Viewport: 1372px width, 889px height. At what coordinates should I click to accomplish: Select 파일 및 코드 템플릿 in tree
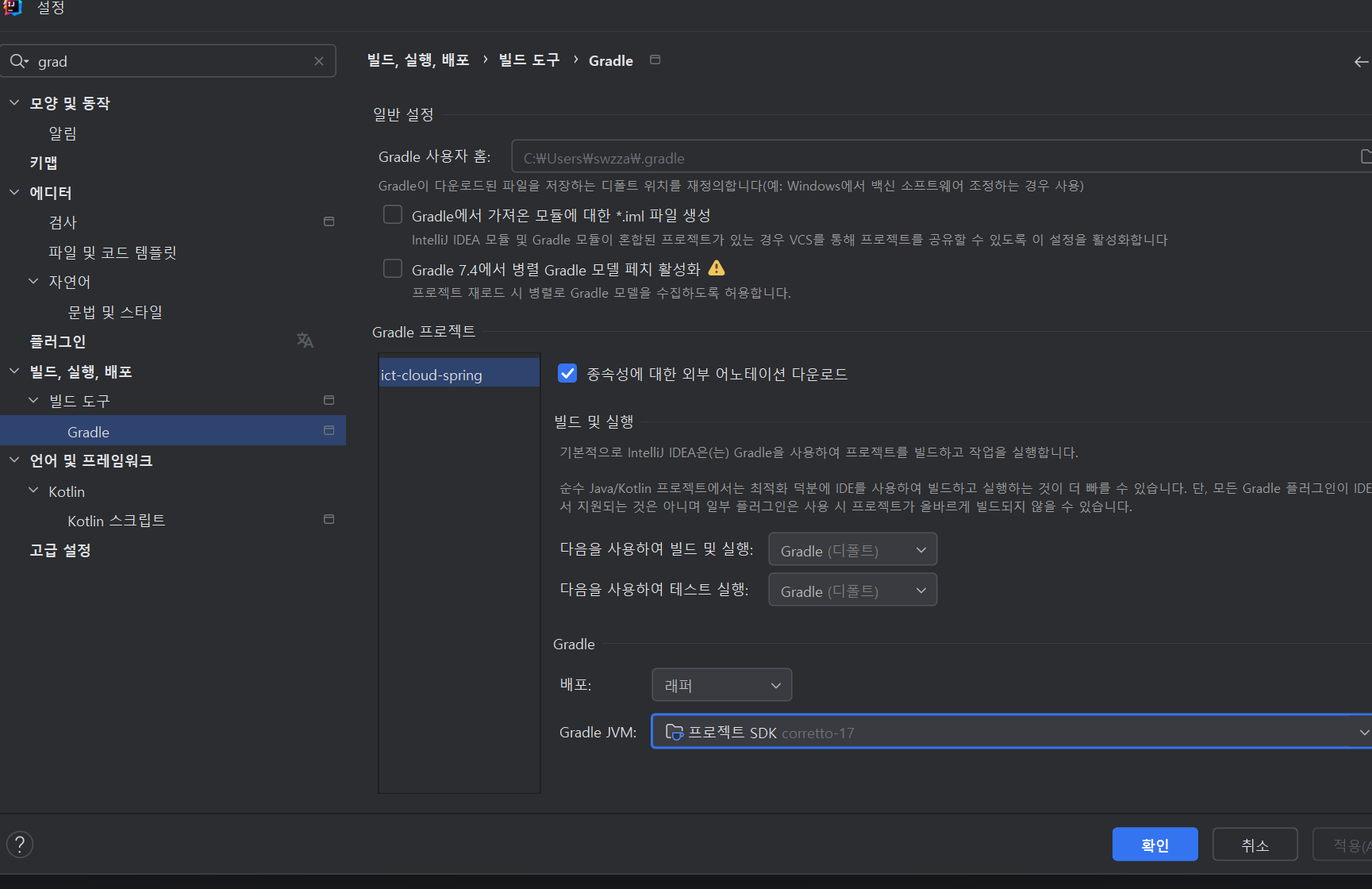(x=113, y=252)
